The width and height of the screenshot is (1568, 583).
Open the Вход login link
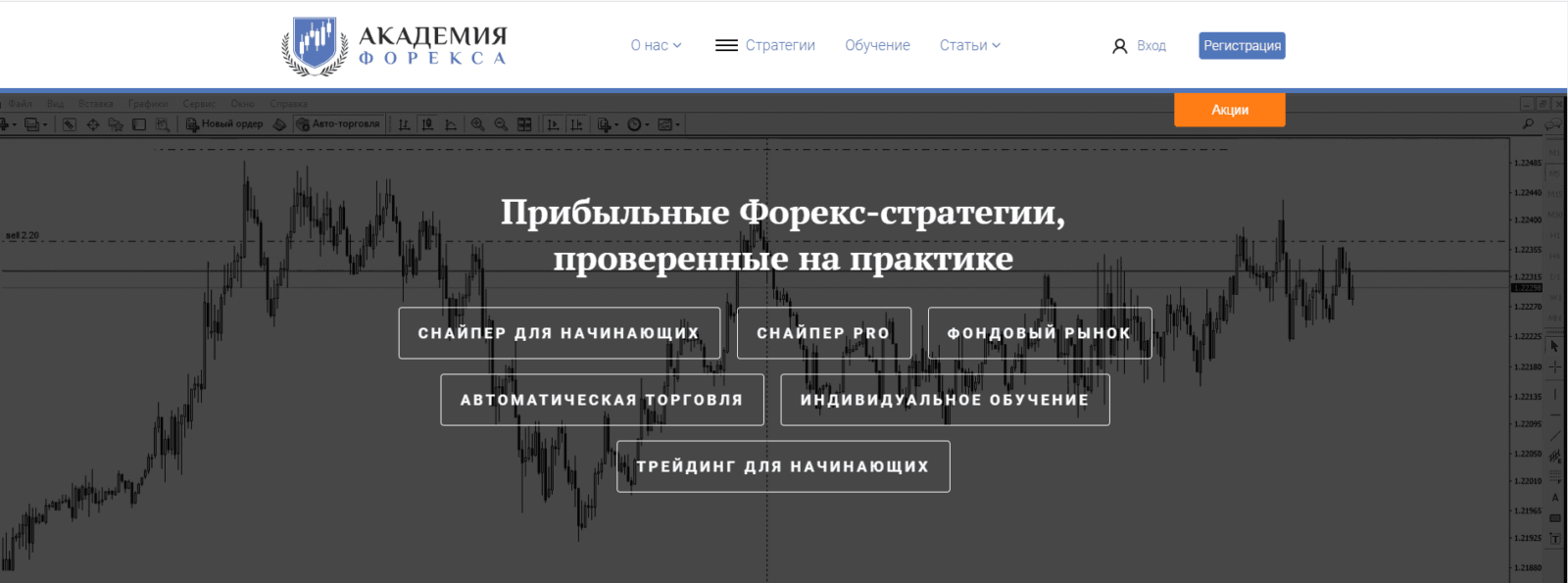(x=1151, y=46)
